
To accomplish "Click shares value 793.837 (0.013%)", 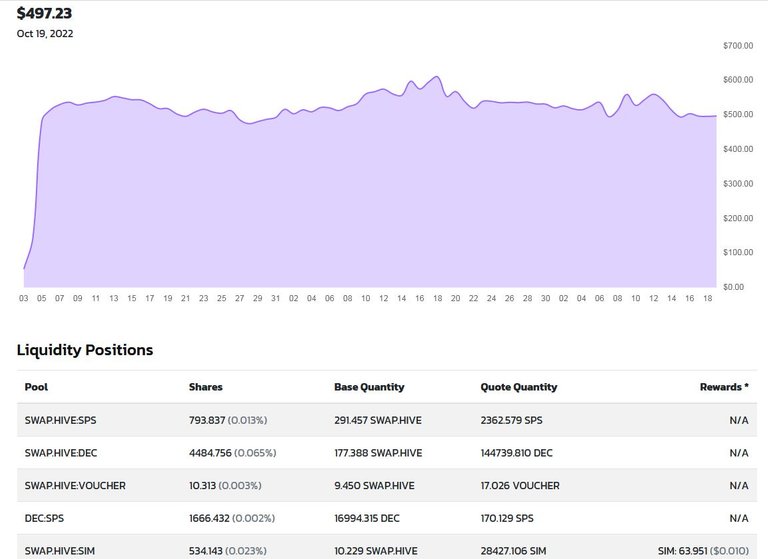I will [228, 420].
